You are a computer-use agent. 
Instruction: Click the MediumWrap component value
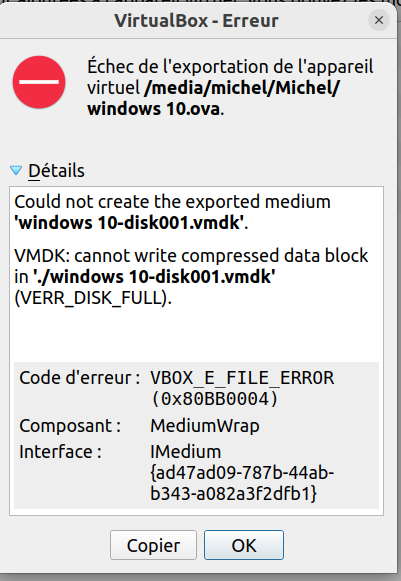(205, 426)
